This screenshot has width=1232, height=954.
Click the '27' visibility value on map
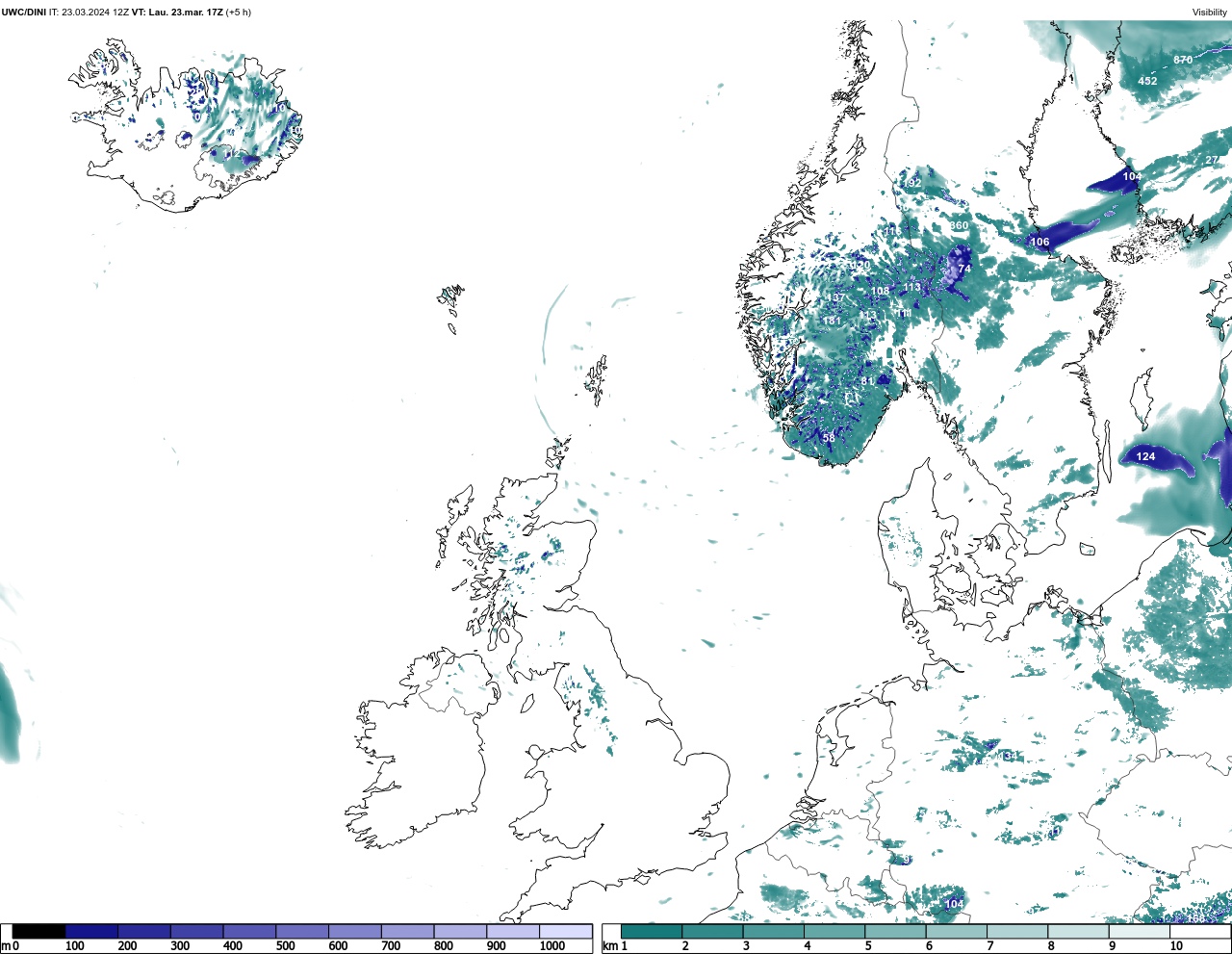1212,160
